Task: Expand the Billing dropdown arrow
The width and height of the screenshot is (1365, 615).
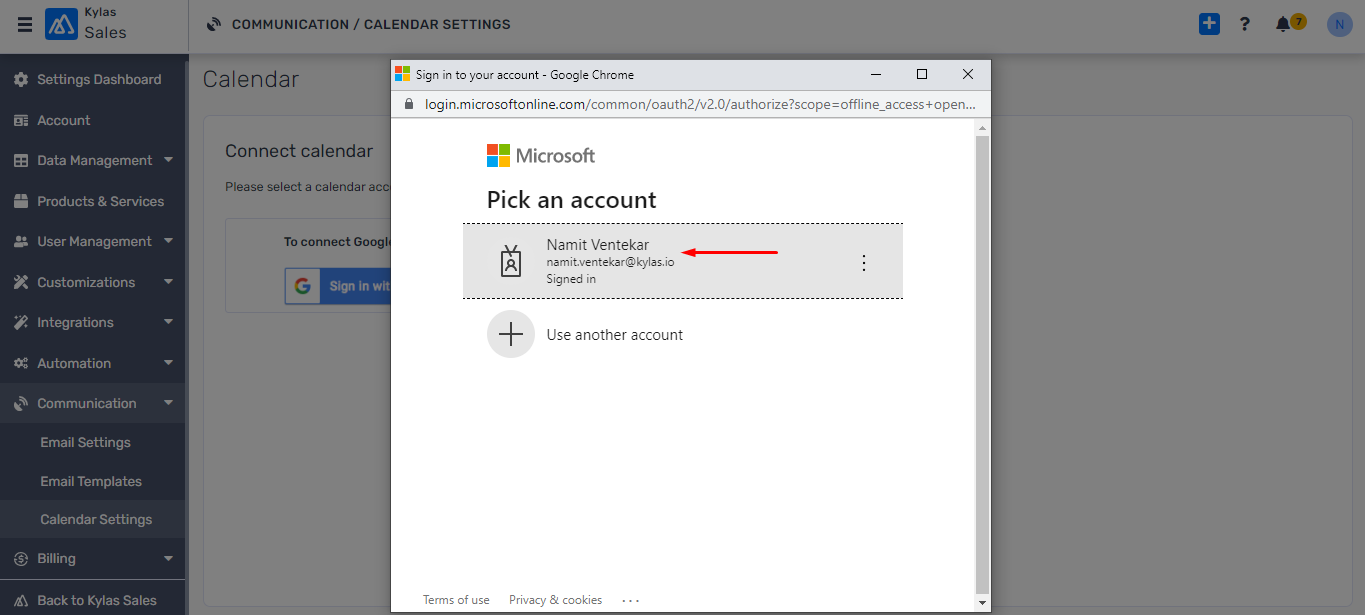Action: click(168, 558)
